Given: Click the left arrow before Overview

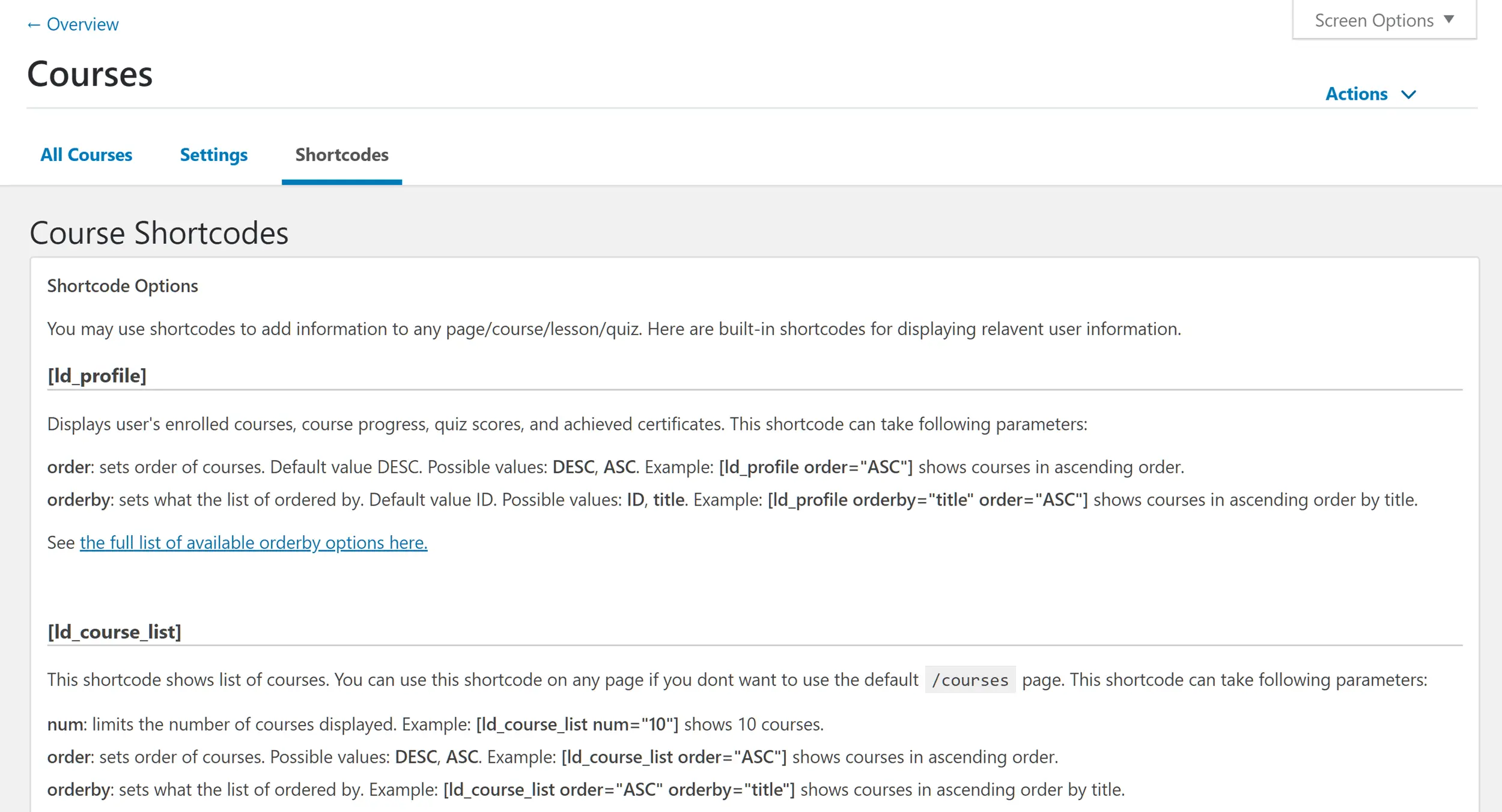Looking at the screenshot, I should (34, 25).
